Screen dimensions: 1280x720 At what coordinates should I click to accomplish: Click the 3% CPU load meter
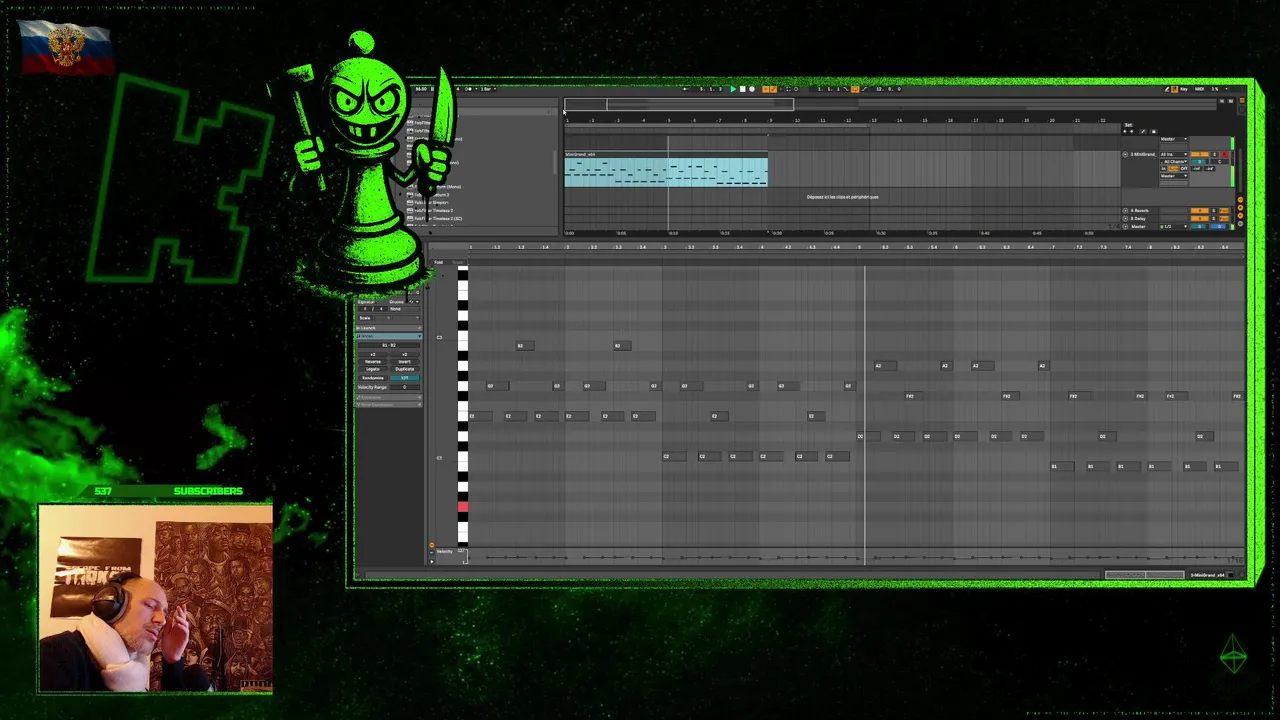1215,89
